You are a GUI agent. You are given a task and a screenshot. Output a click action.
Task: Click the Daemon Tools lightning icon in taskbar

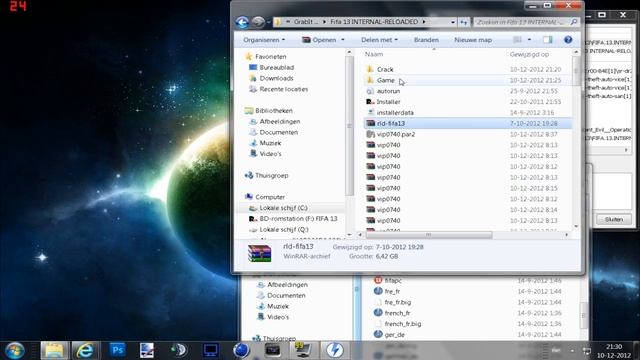point(335,351)
